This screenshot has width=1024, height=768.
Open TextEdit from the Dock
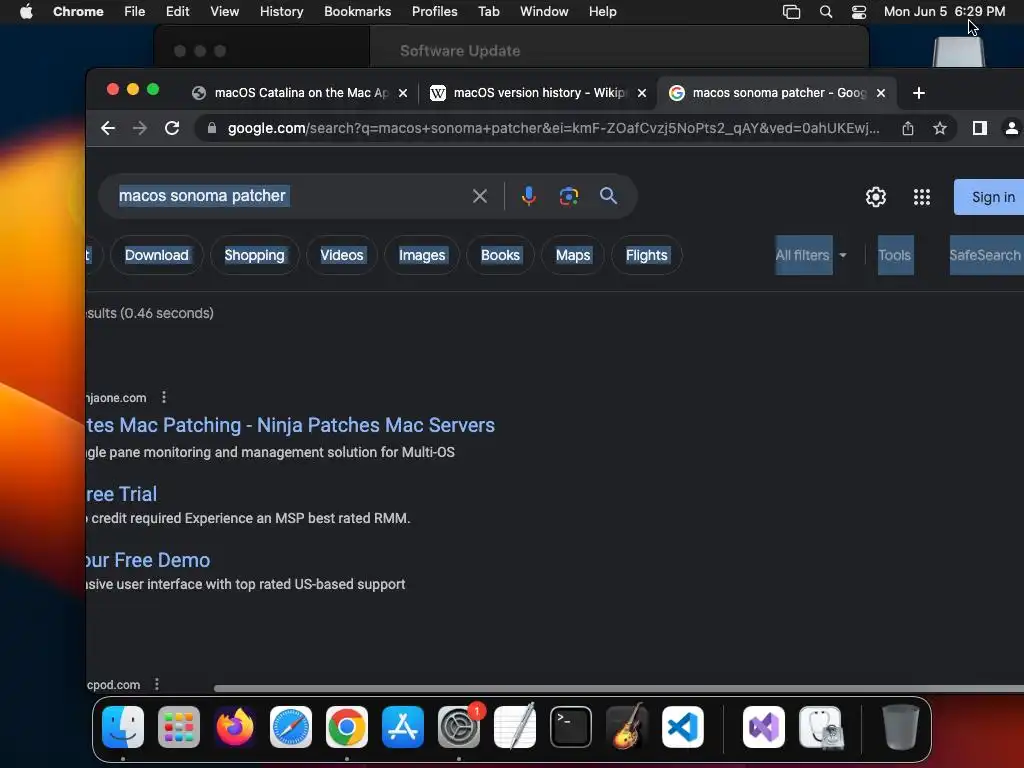[515, 727]
